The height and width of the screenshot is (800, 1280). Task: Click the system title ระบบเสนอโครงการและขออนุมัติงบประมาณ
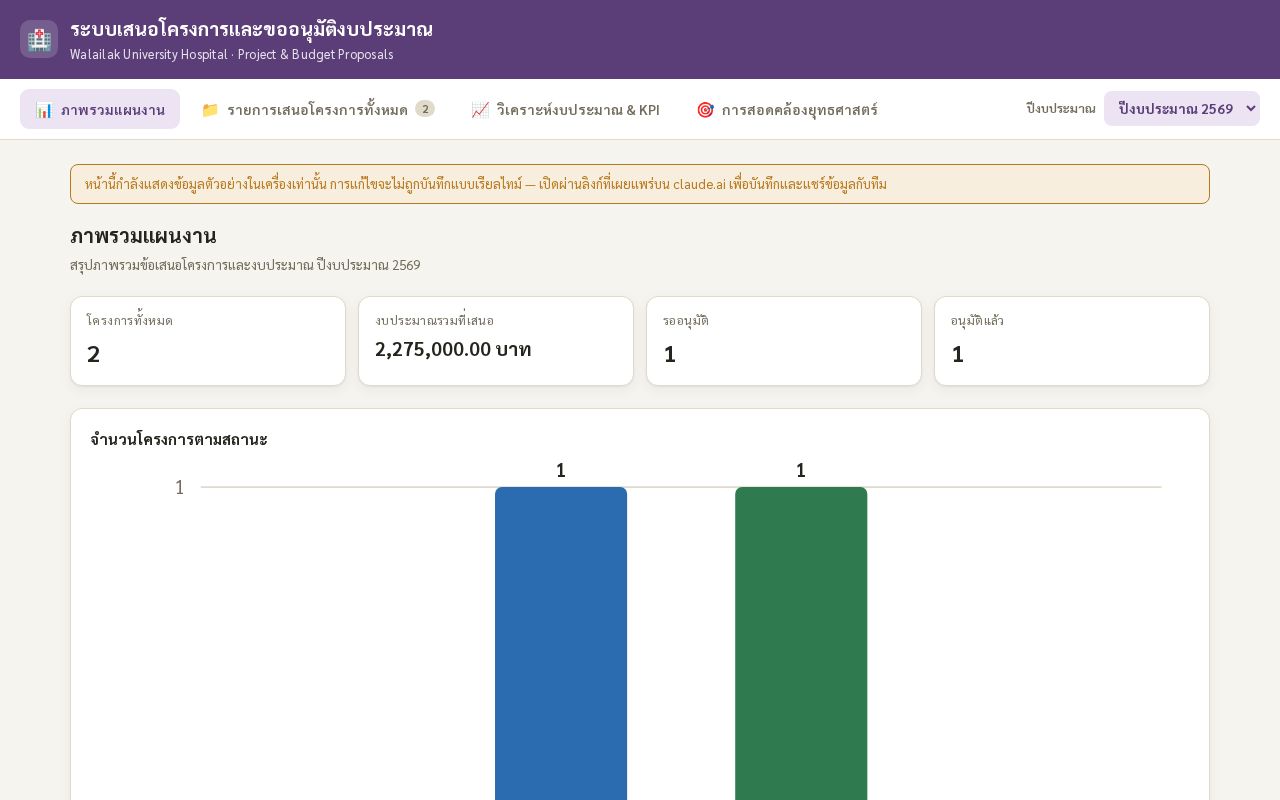pyautogui.click(x=251, y=29)
